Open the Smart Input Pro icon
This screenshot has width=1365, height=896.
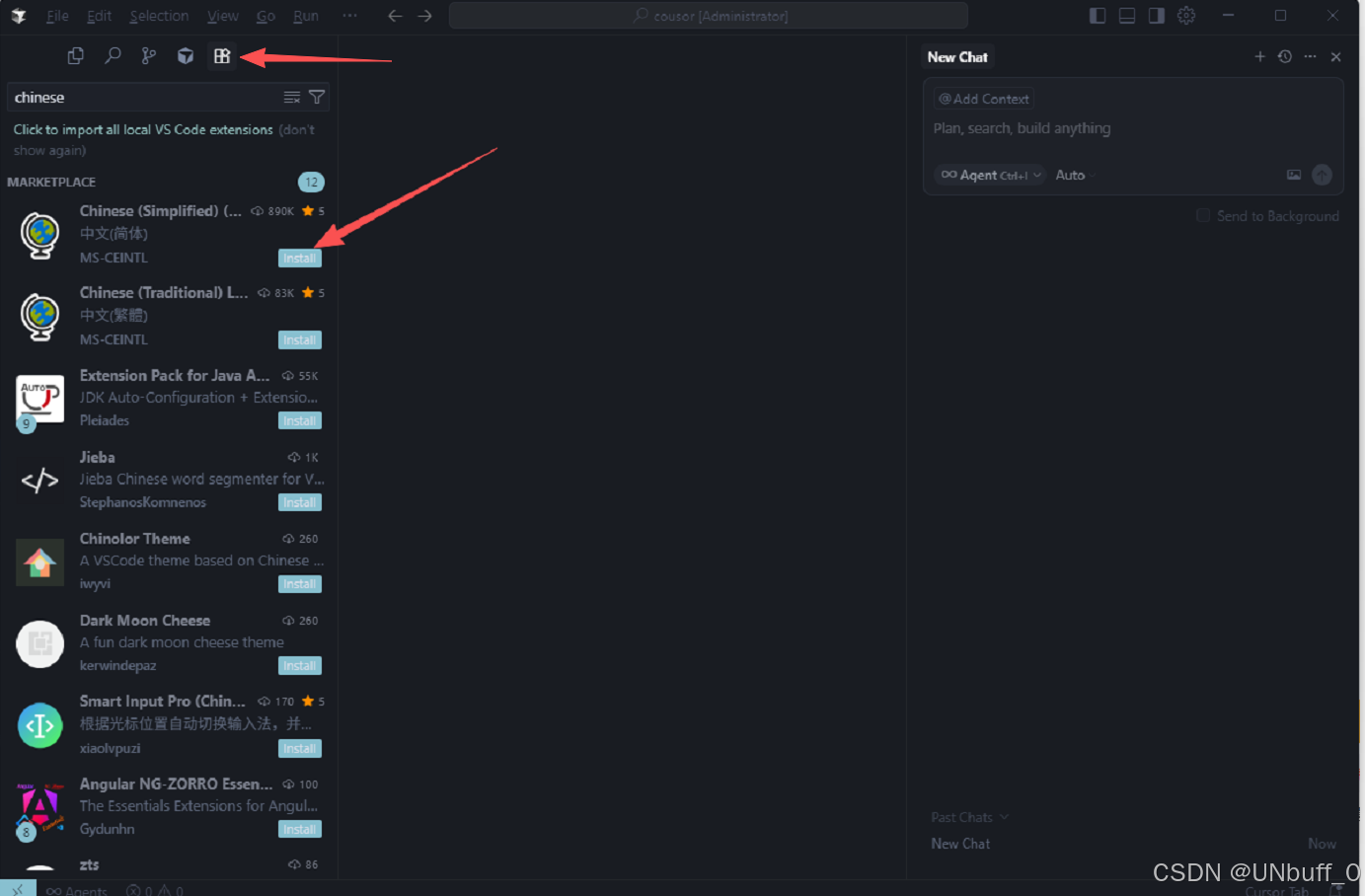[40, 725]
